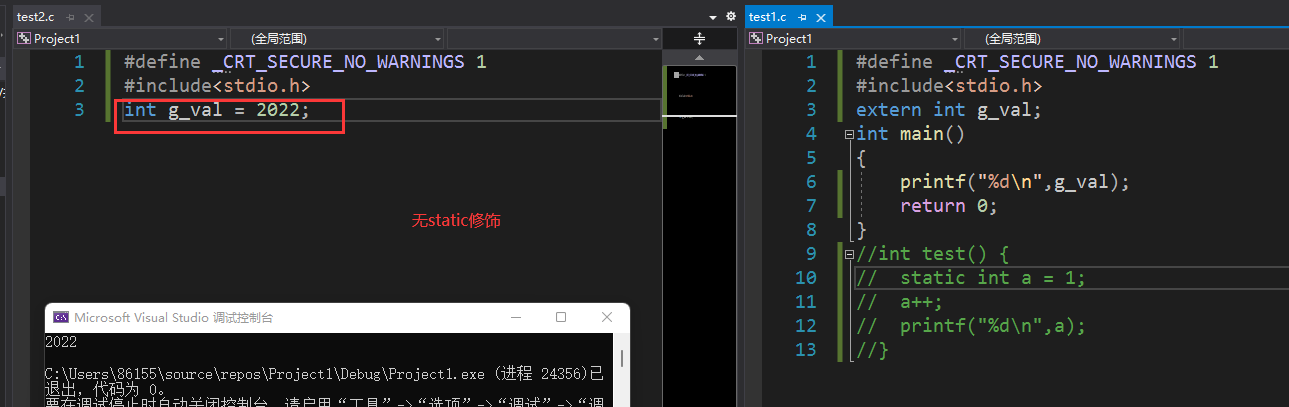The height and width of the screenshot is (407, 1289).
Task: Click the '2022' output in debug console
Action: coord(63,342)
